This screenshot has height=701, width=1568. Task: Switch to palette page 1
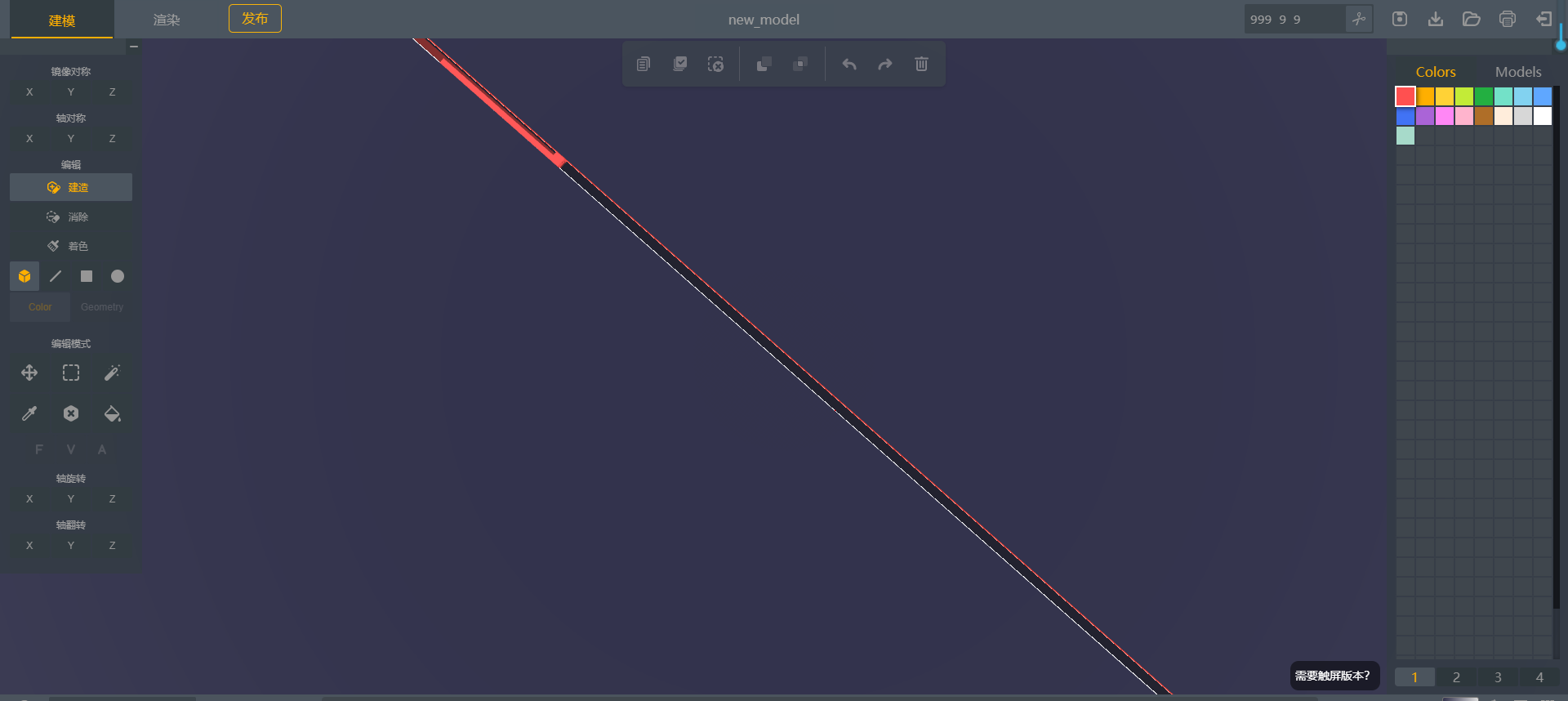pos(1414,677)
